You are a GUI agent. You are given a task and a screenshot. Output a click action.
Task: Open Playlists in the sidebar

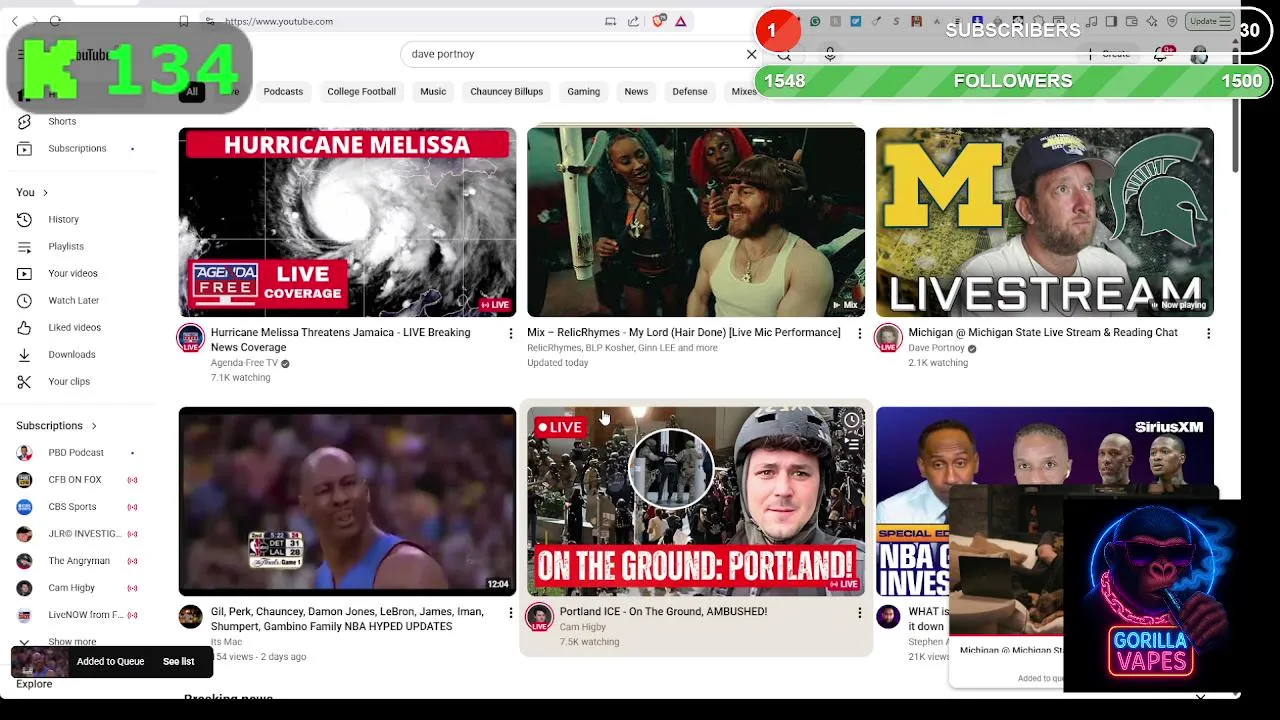pyautogui.click(x=66, y=246)
